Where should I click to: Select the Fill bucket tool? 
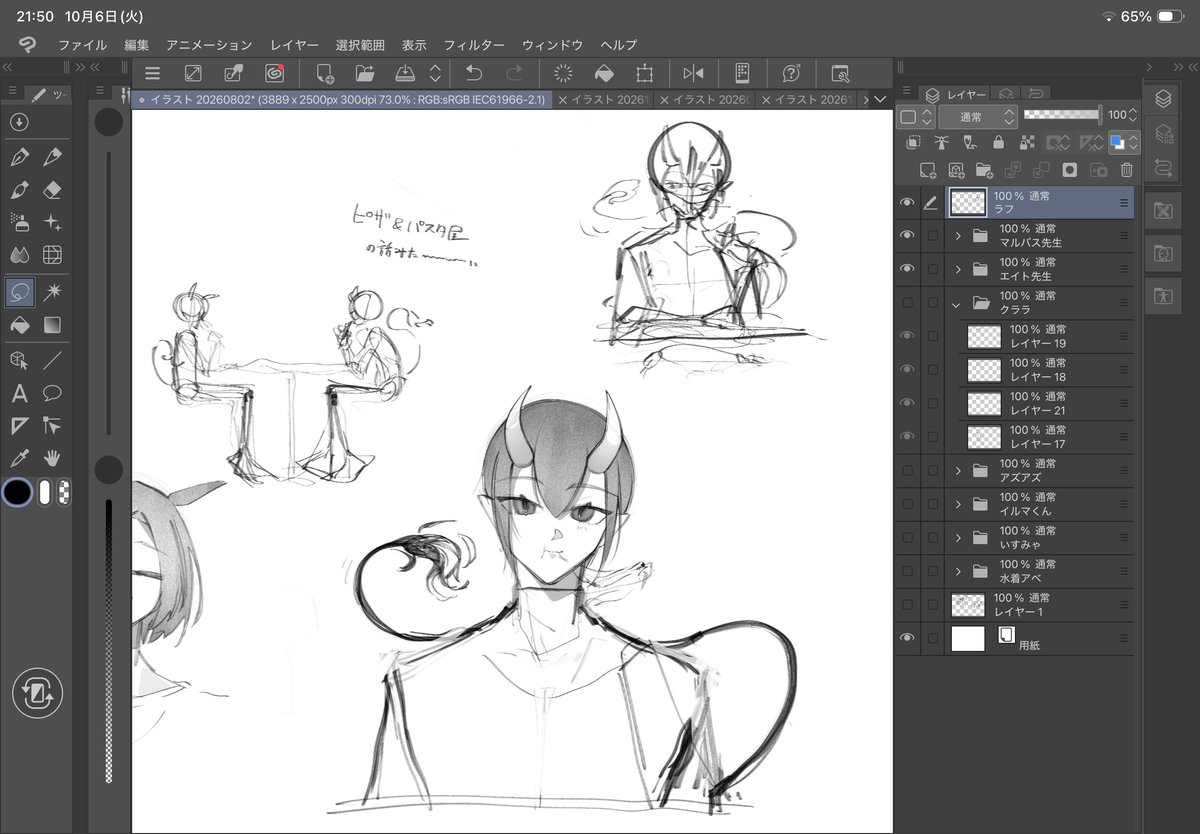pyautogui.click(x=19, y=325)
